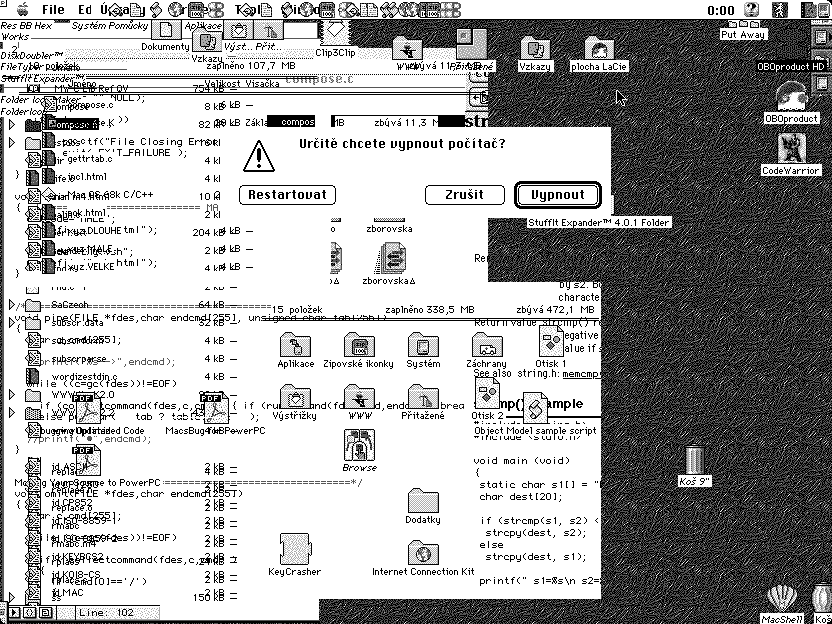
Task: Select the Systém folder icon
Action: (x=423, y=347)
